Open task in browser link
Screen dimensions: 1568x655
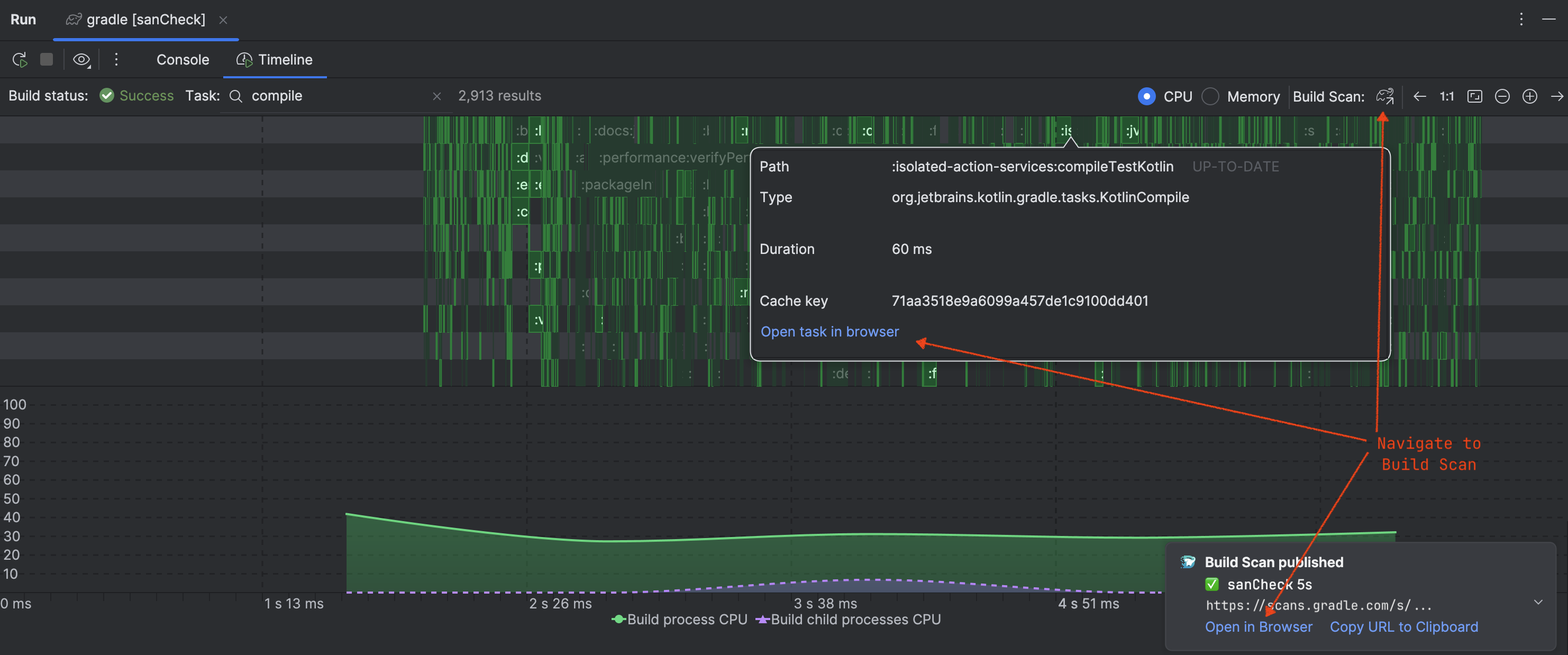tap(829, 332)
